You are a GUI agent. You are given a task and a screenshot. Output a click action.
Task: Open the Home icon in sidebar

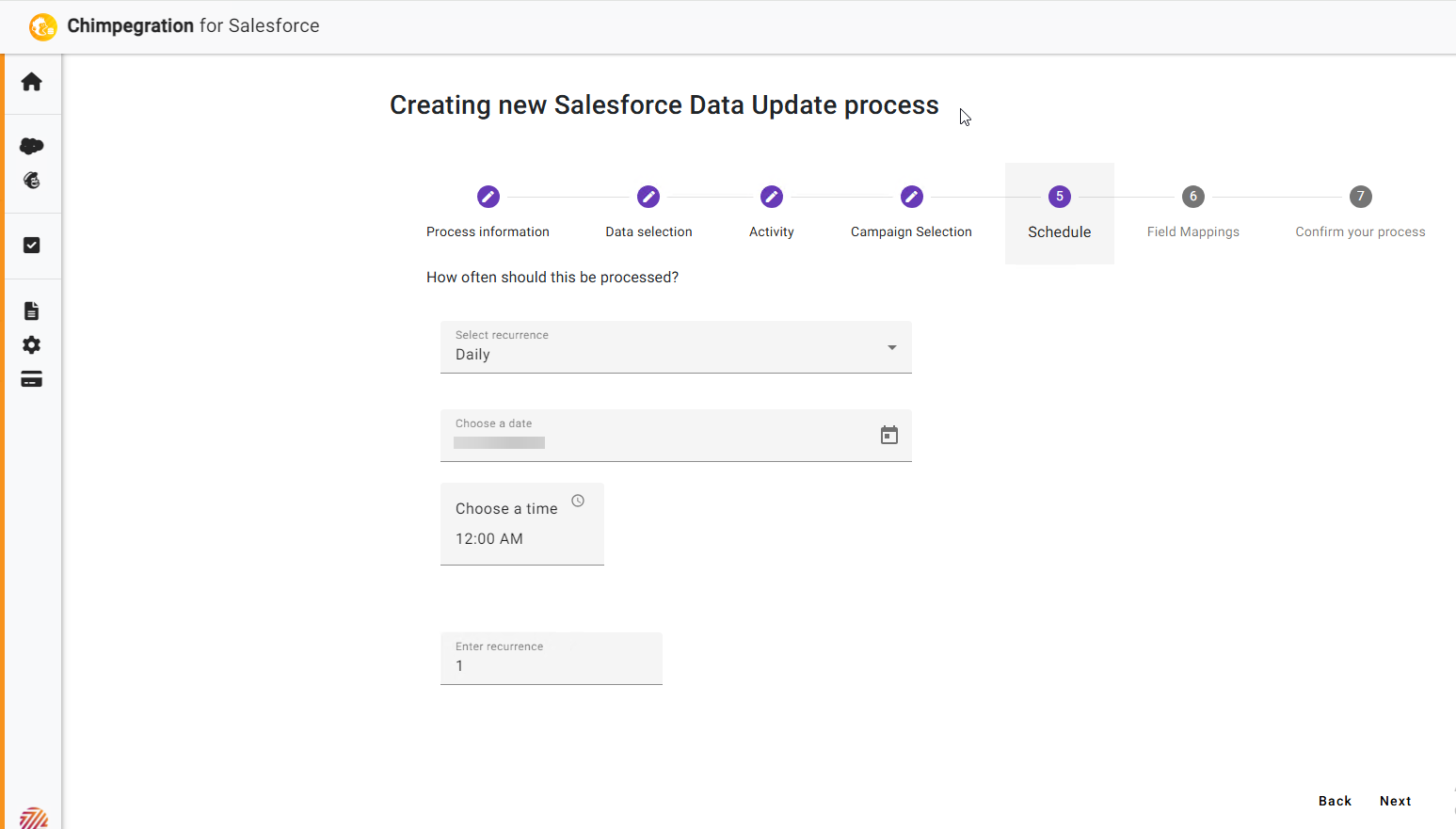click(x=31, y=82)
